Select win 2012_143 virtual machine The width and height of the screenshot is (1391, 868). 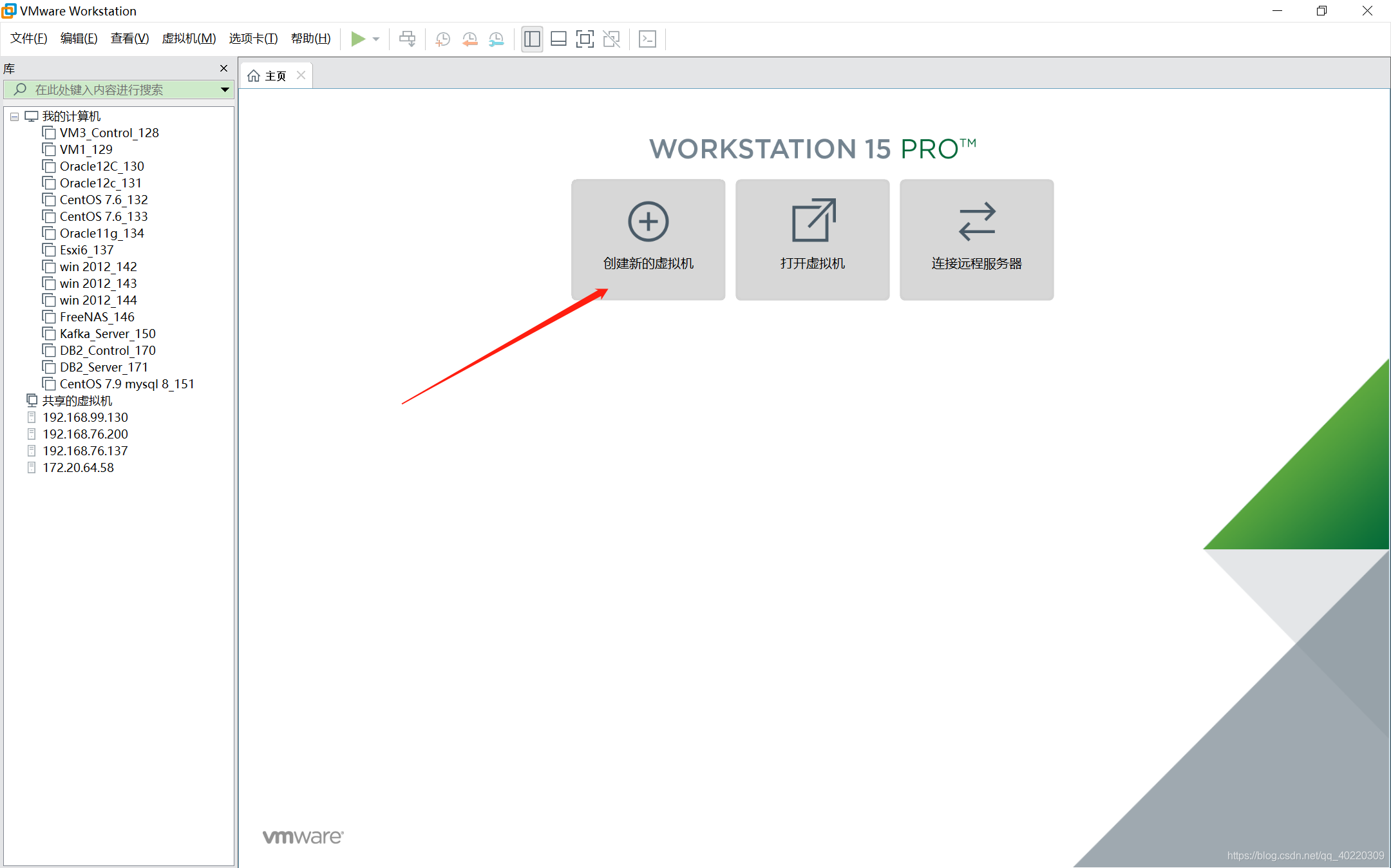[98, 283]
